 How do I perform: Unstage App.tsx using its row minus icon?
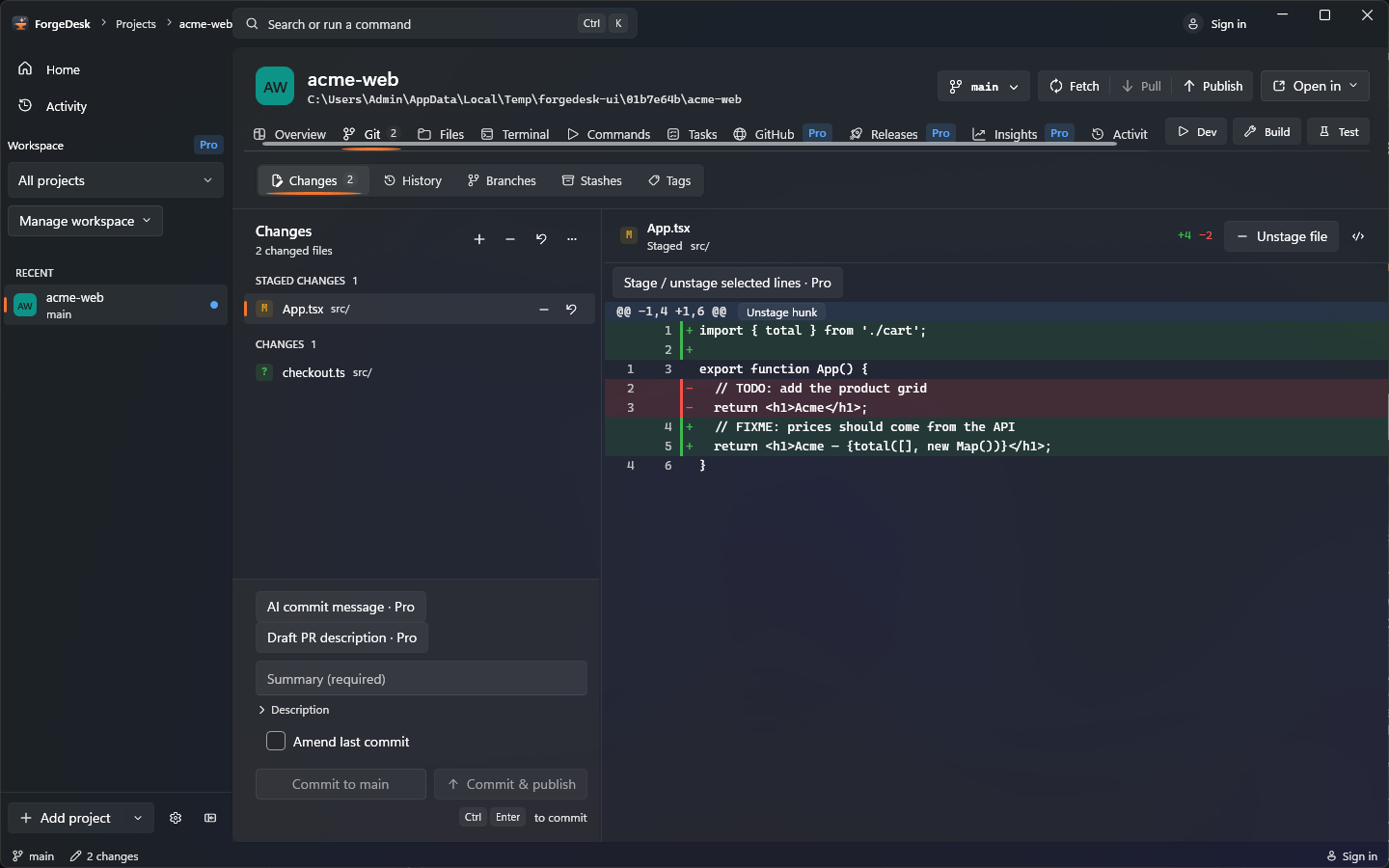544,310
